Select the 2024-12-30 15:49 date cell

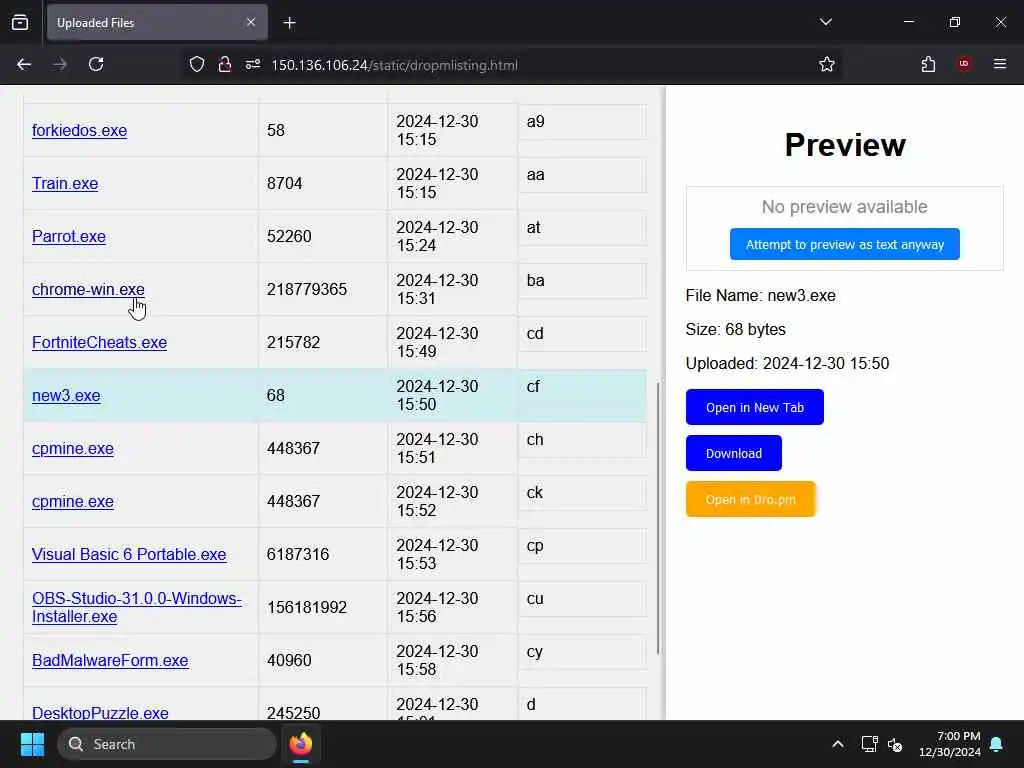point(453,342)
